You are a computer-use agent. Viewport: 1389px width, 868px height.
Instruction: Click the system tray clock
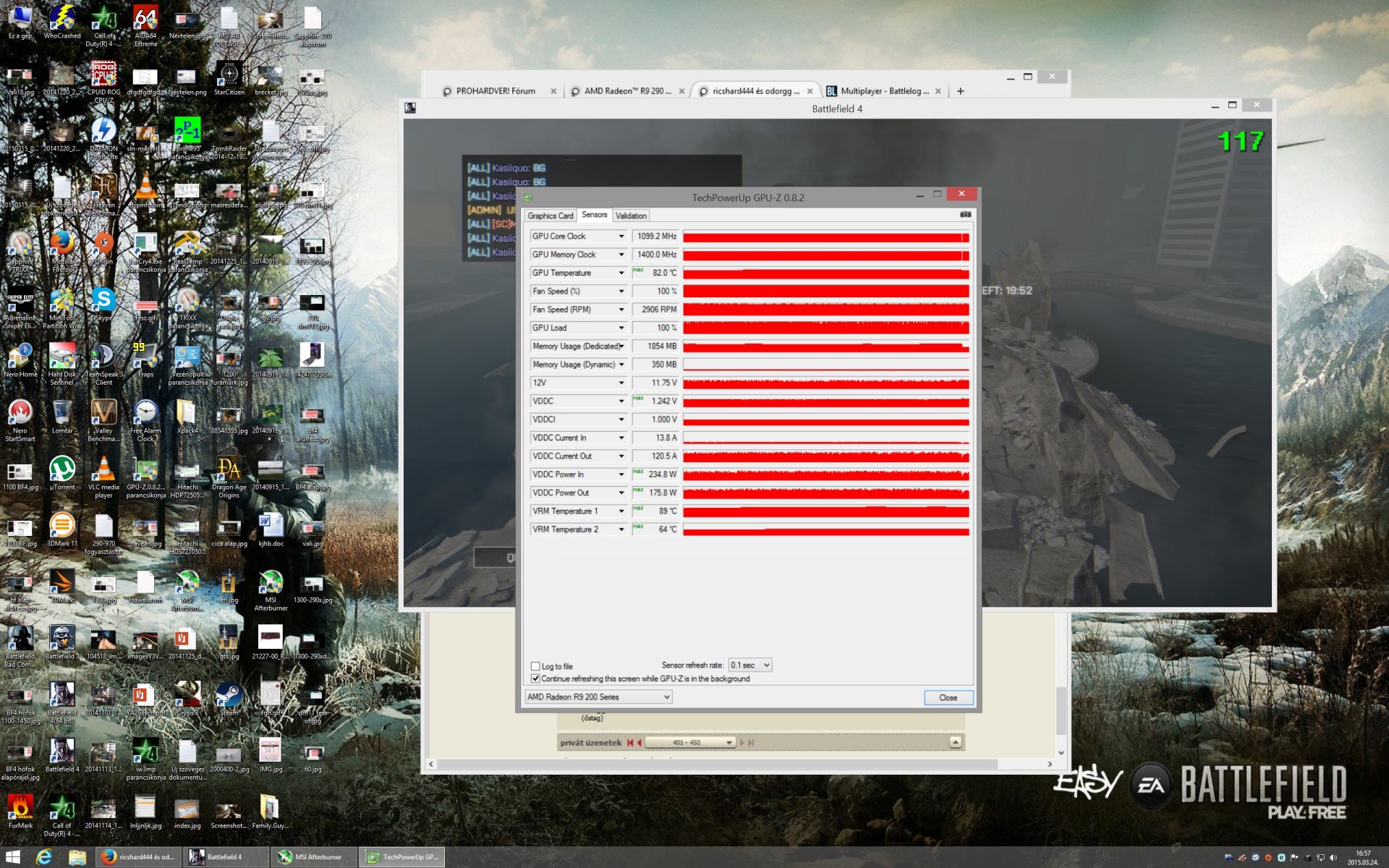coord(1363,857)
